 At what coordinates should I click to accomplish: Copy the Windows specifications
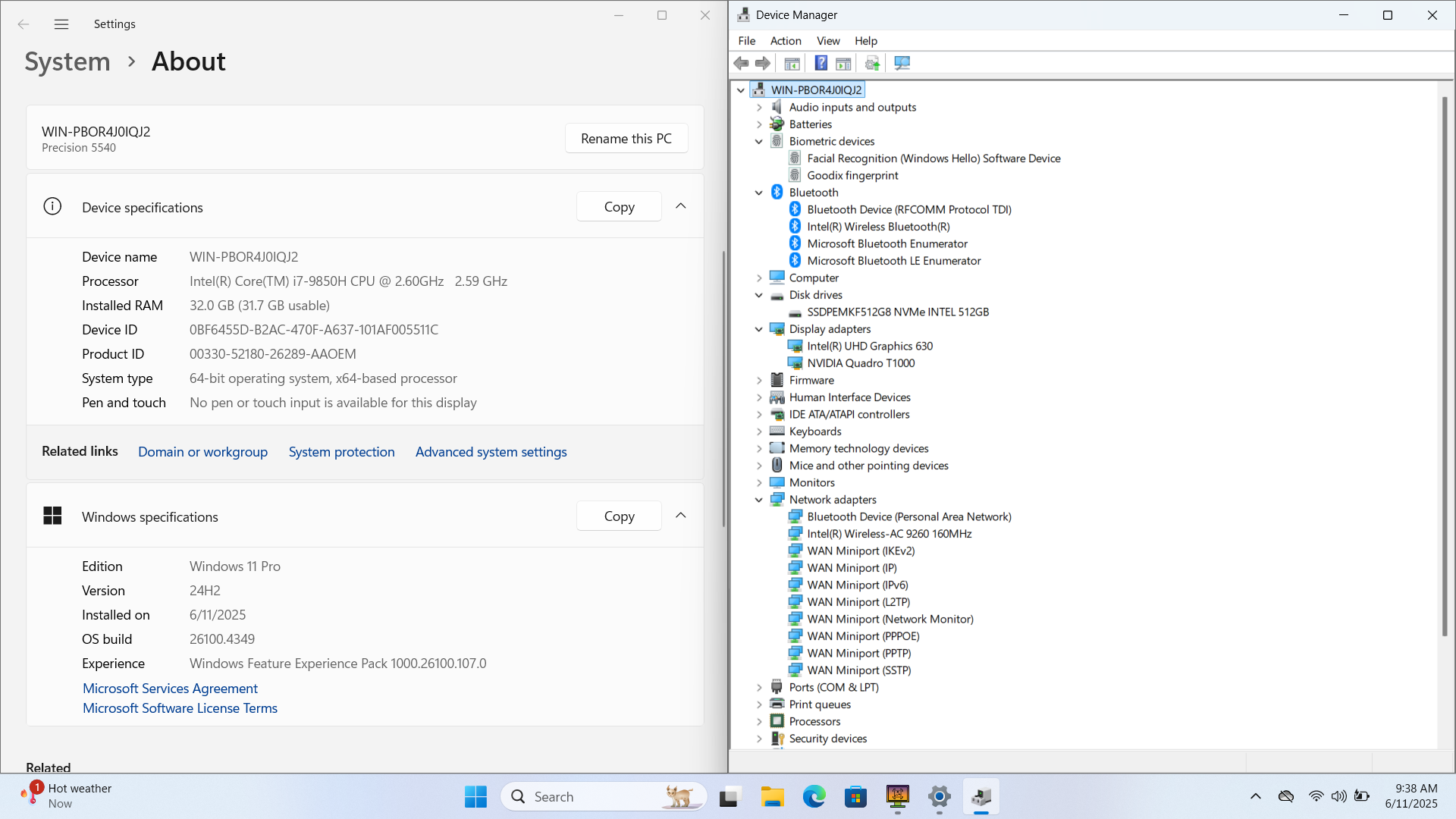[619, 516]
